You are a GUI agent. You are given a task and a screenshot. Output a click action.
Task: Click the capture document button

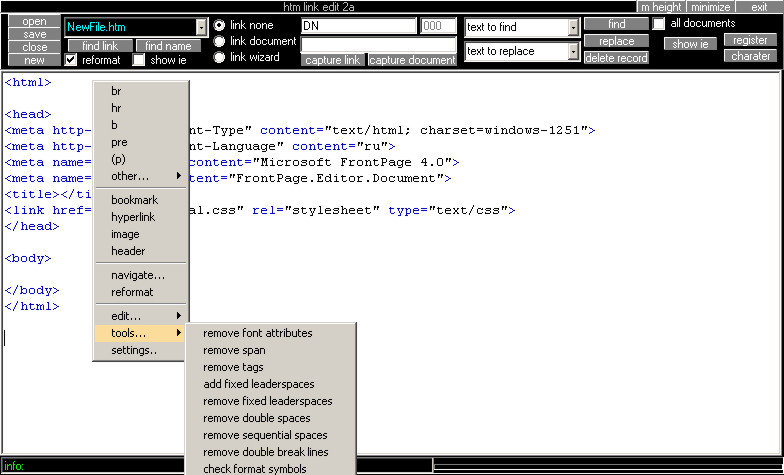pos(412,60)
